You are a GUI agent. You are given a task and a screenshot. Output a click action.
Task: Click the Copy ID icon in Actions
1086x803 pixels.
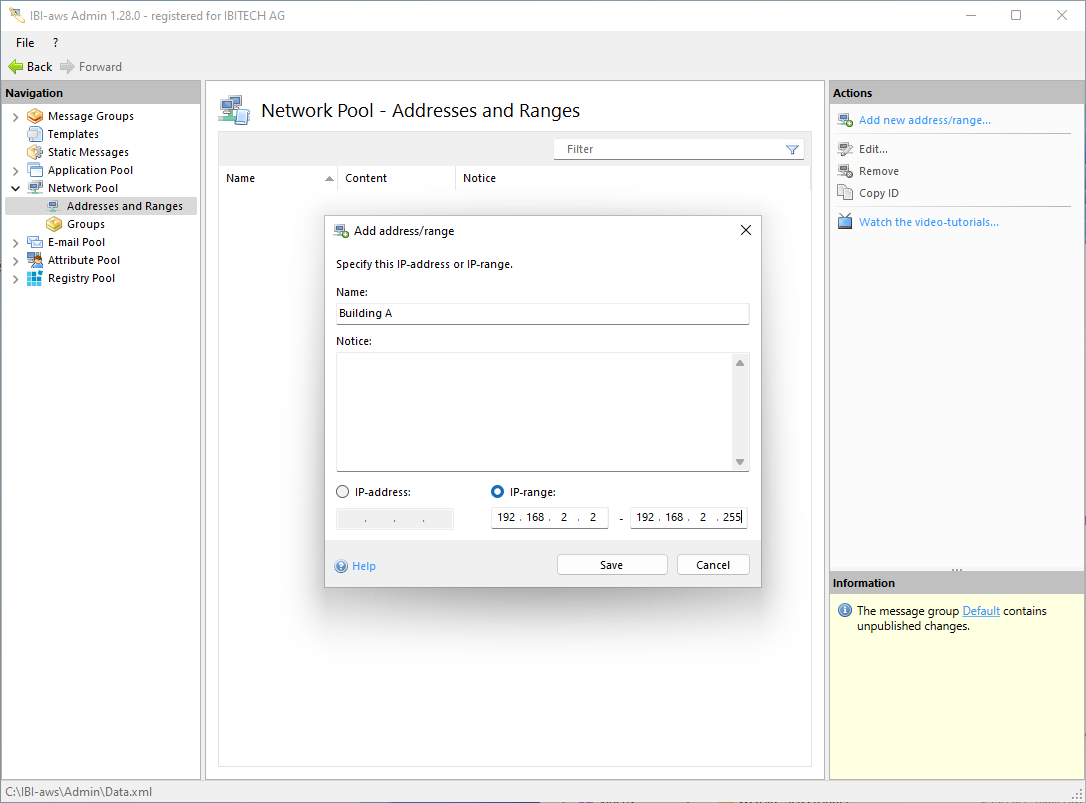(x=845, y=193)
